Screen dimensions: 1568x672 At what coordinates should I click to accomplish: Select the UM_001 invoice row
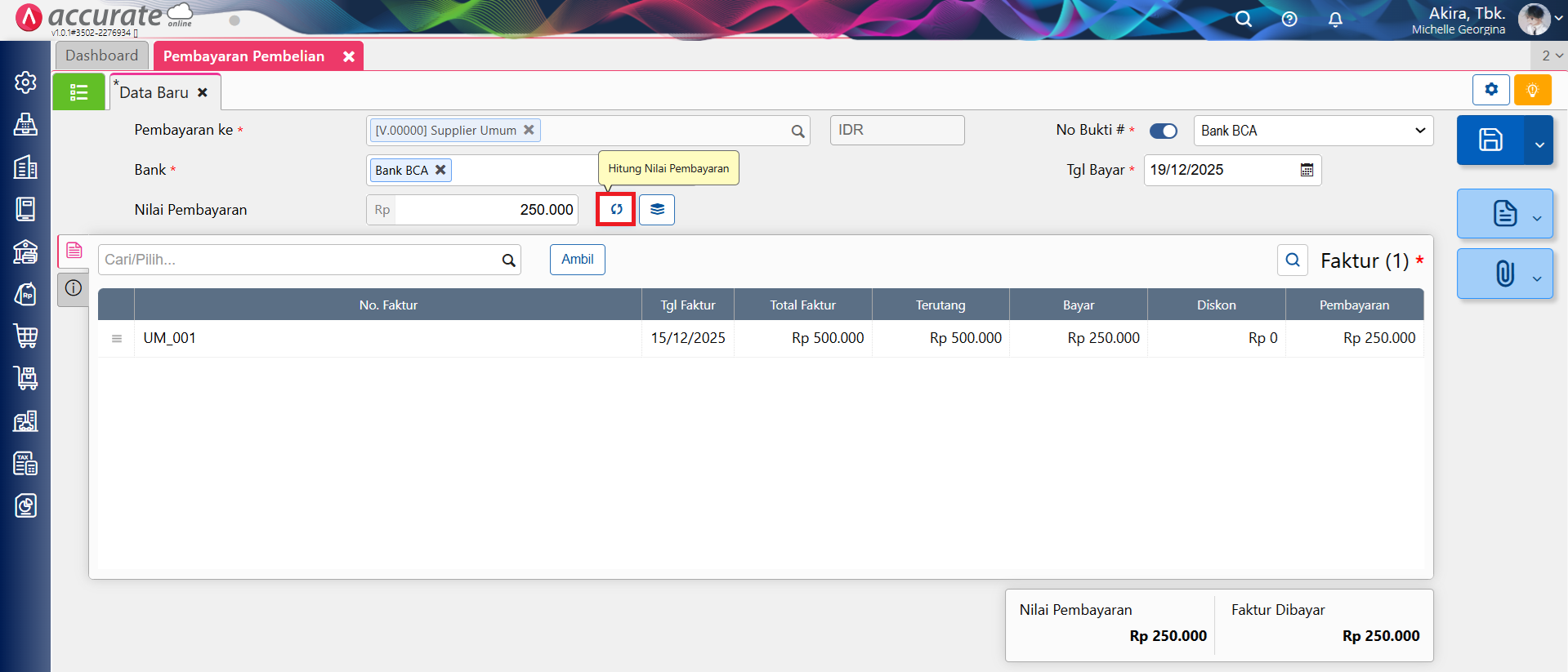coord(388,338)
